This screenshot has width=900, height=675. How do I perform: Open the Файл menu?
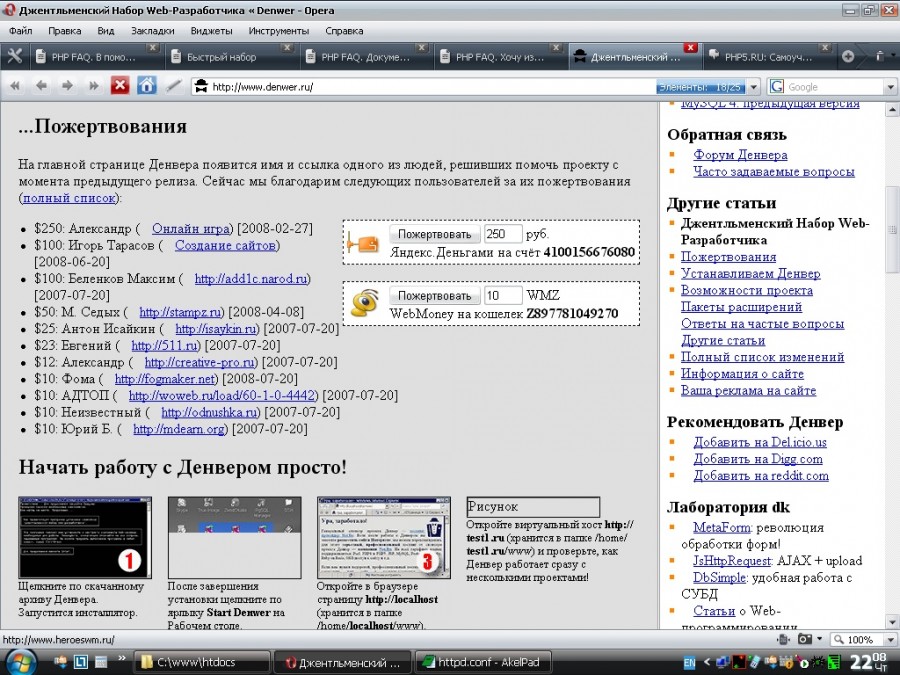tap(20, 31)
